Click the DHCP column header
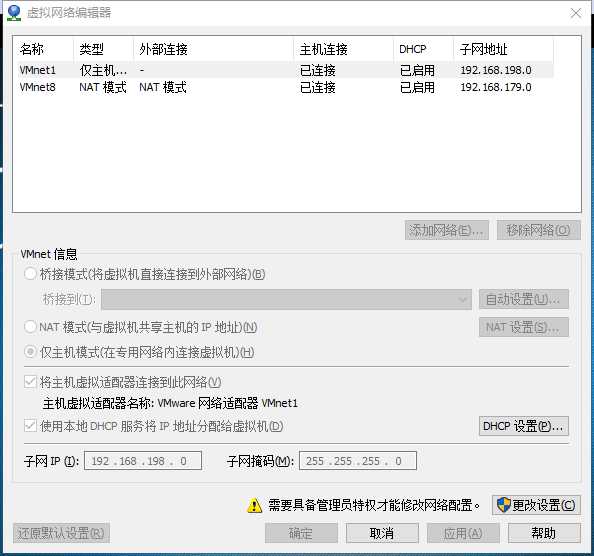 424,49
